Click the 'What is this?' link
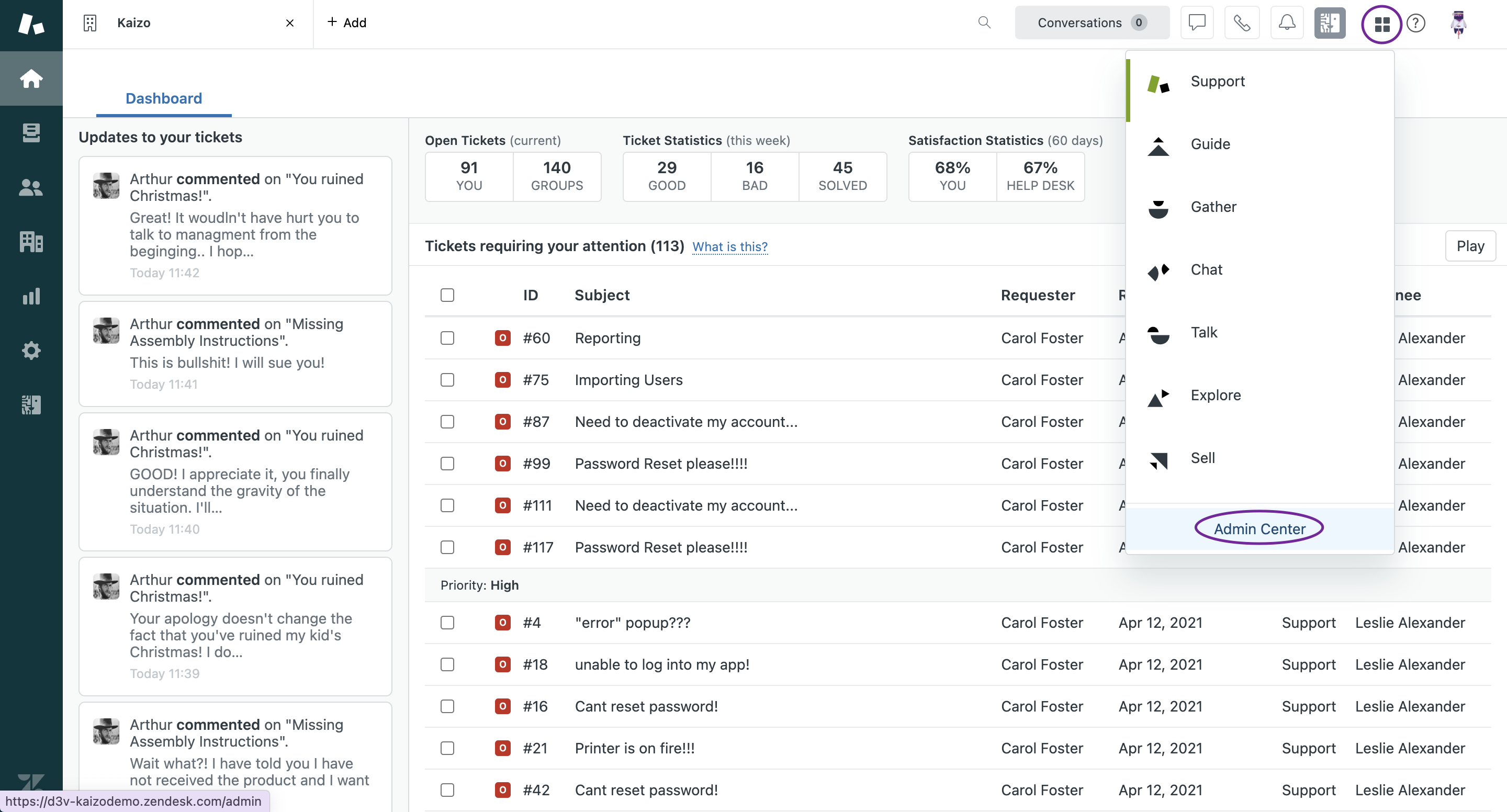The width and height of the screenshot is (1507, 812). pyautogui.click(x=729, y=247)
